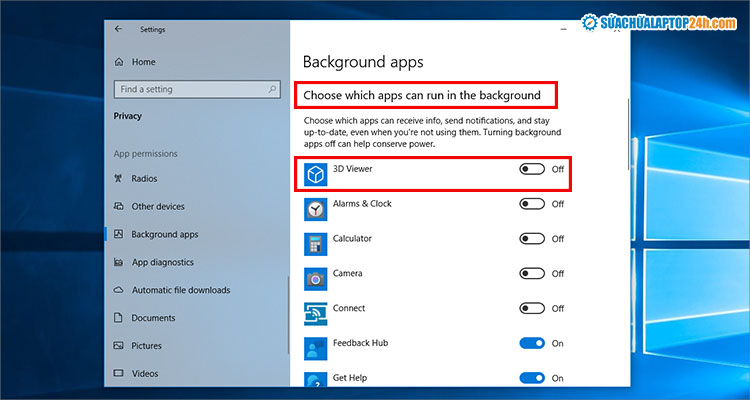Screen dimensions: 750x400
Task: Enable Camera background switch
Action: tap(532, 274)
